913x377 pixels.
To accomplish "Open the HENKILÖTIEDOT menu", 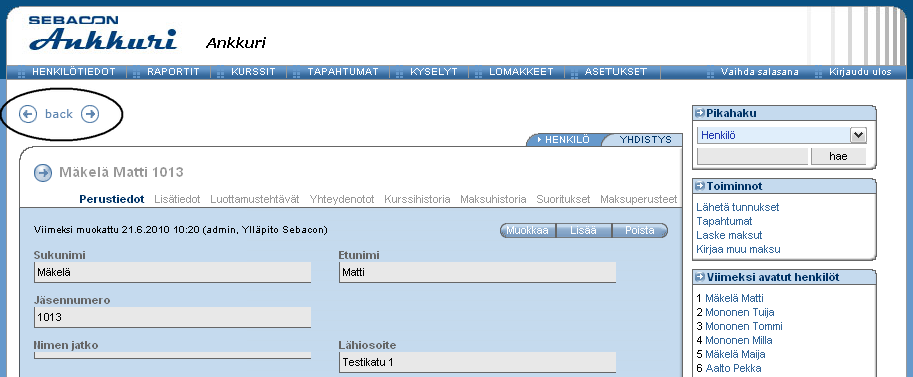I will pos(73,72).
